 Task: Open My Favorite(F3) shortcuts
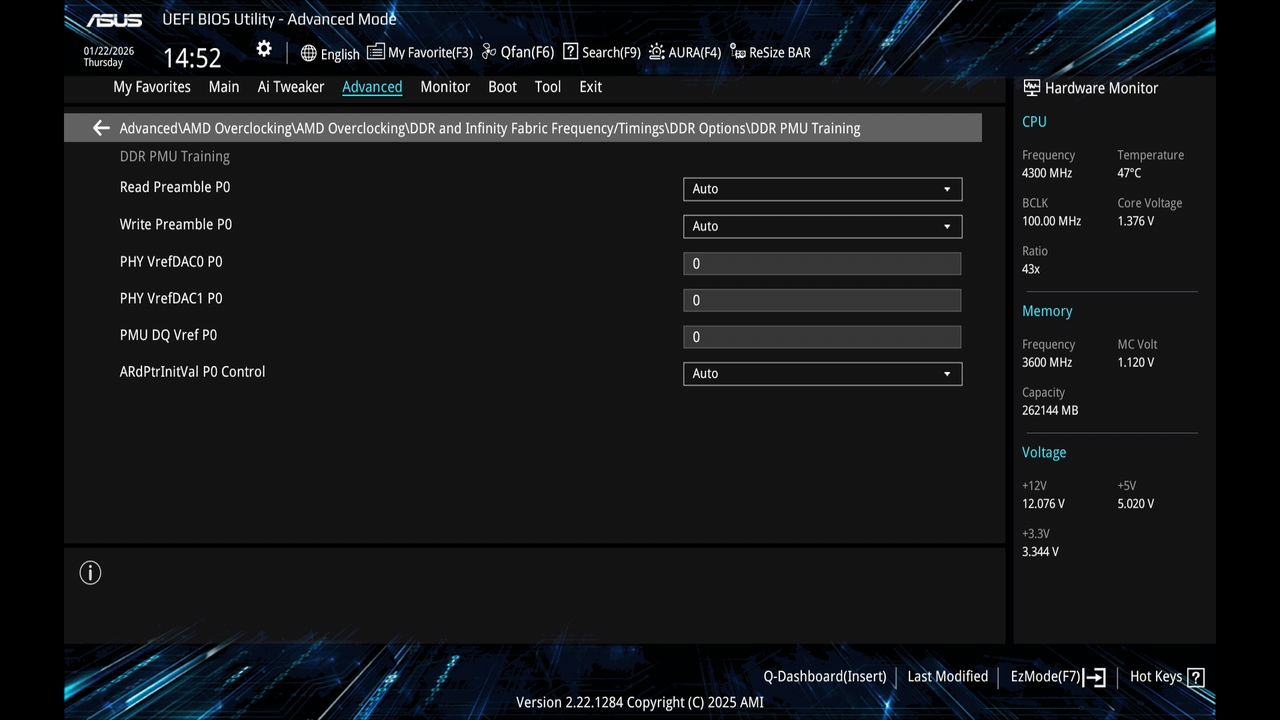tap(419, 52)
